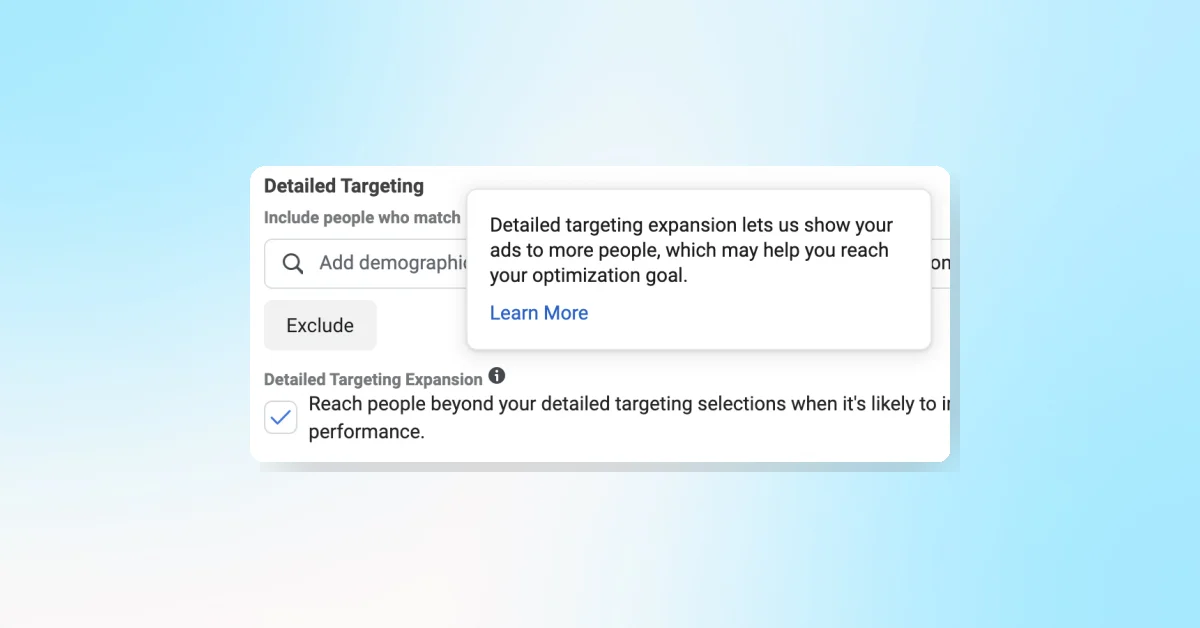
Task: Open the Learn More link
Action: (x=538, y=313)
